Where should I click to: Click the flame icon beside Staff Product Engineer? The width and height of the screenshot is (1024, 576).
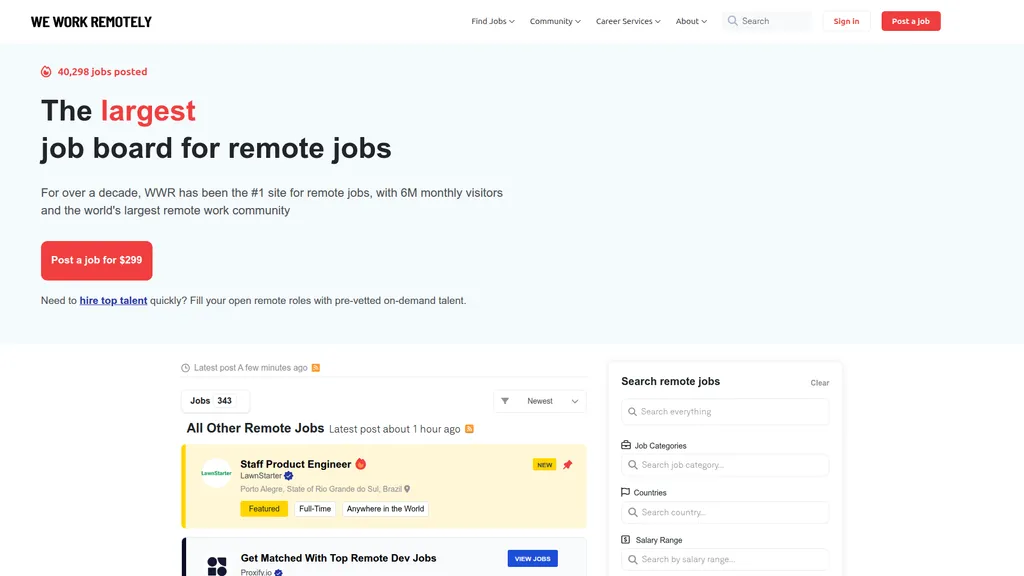[360, 464]
